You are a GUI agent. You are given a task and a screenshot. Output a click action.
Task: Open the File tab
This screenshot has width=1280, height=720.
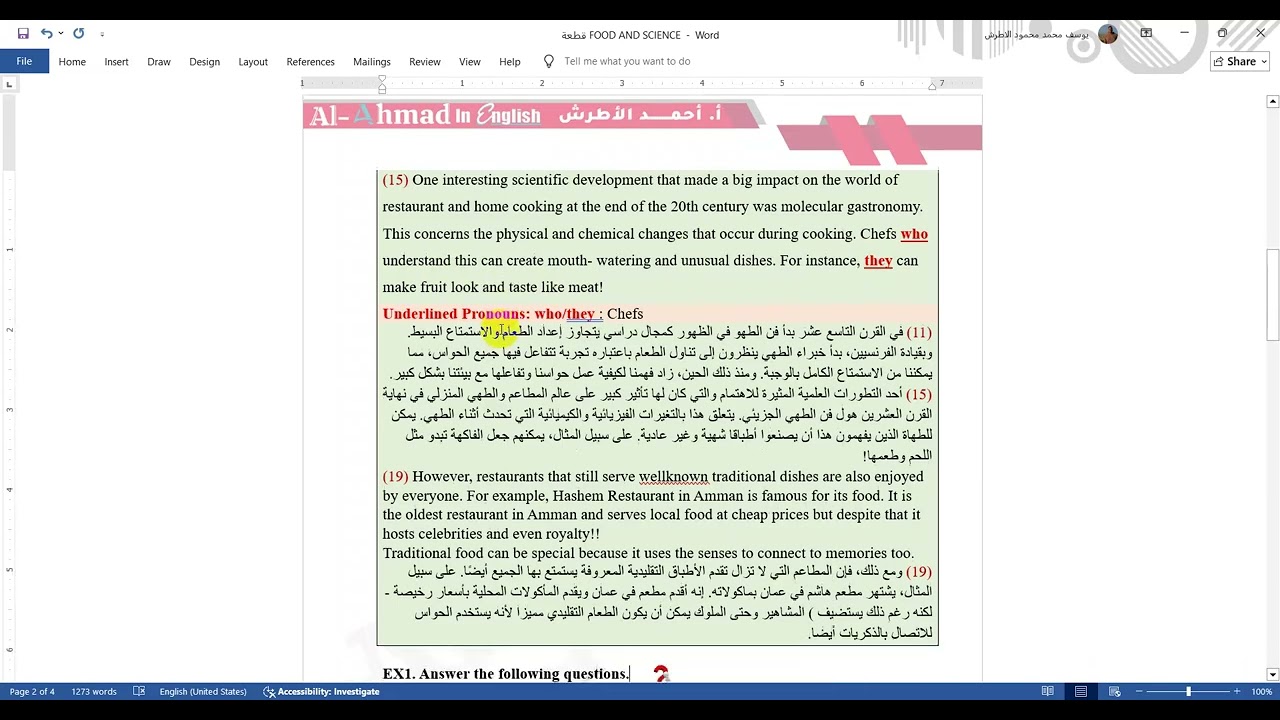pyautogui.click(x=24, y=61)
